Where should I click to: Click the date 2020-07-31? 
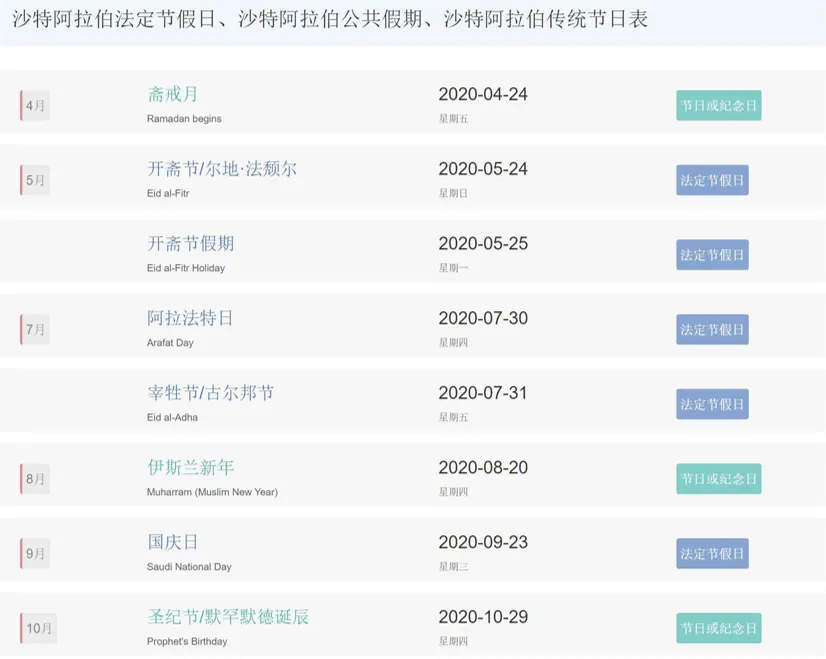pyautogui.click(x=483, y=393)
